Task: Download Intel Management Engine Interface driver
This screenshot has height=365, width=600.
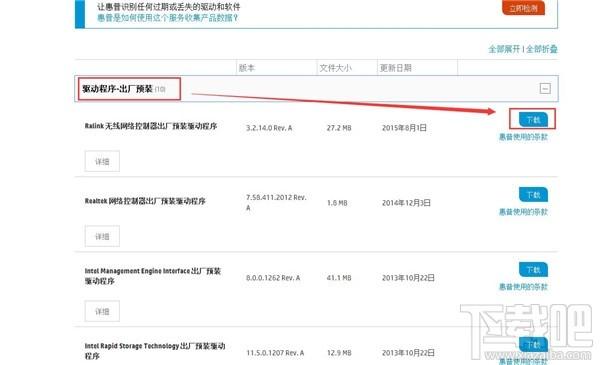Action: pyautogui.click(x=533, y=270)
